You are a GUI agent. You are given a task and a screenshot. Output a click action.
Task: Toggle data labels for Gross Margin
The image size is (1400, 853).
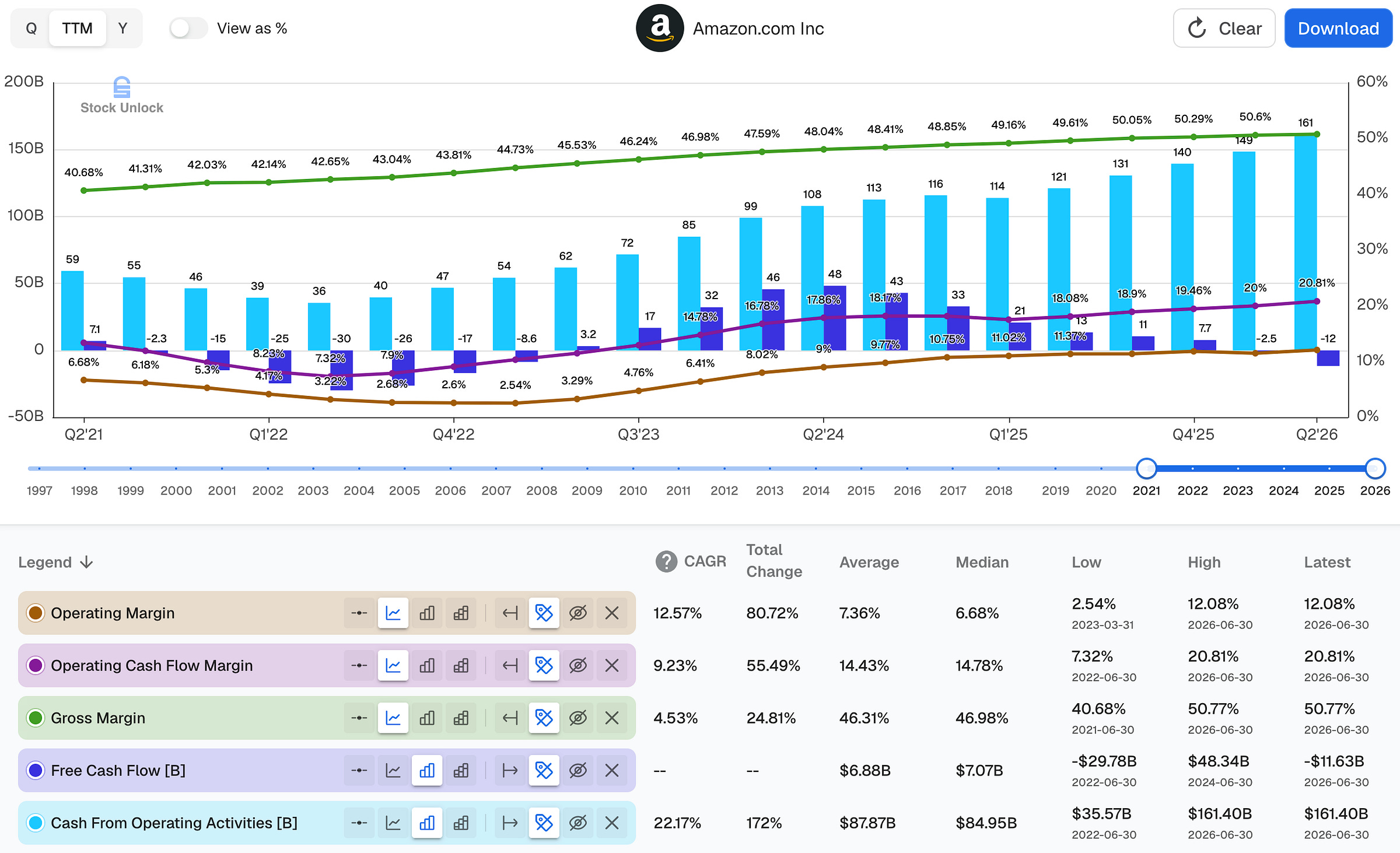click(x=544, y=718)
